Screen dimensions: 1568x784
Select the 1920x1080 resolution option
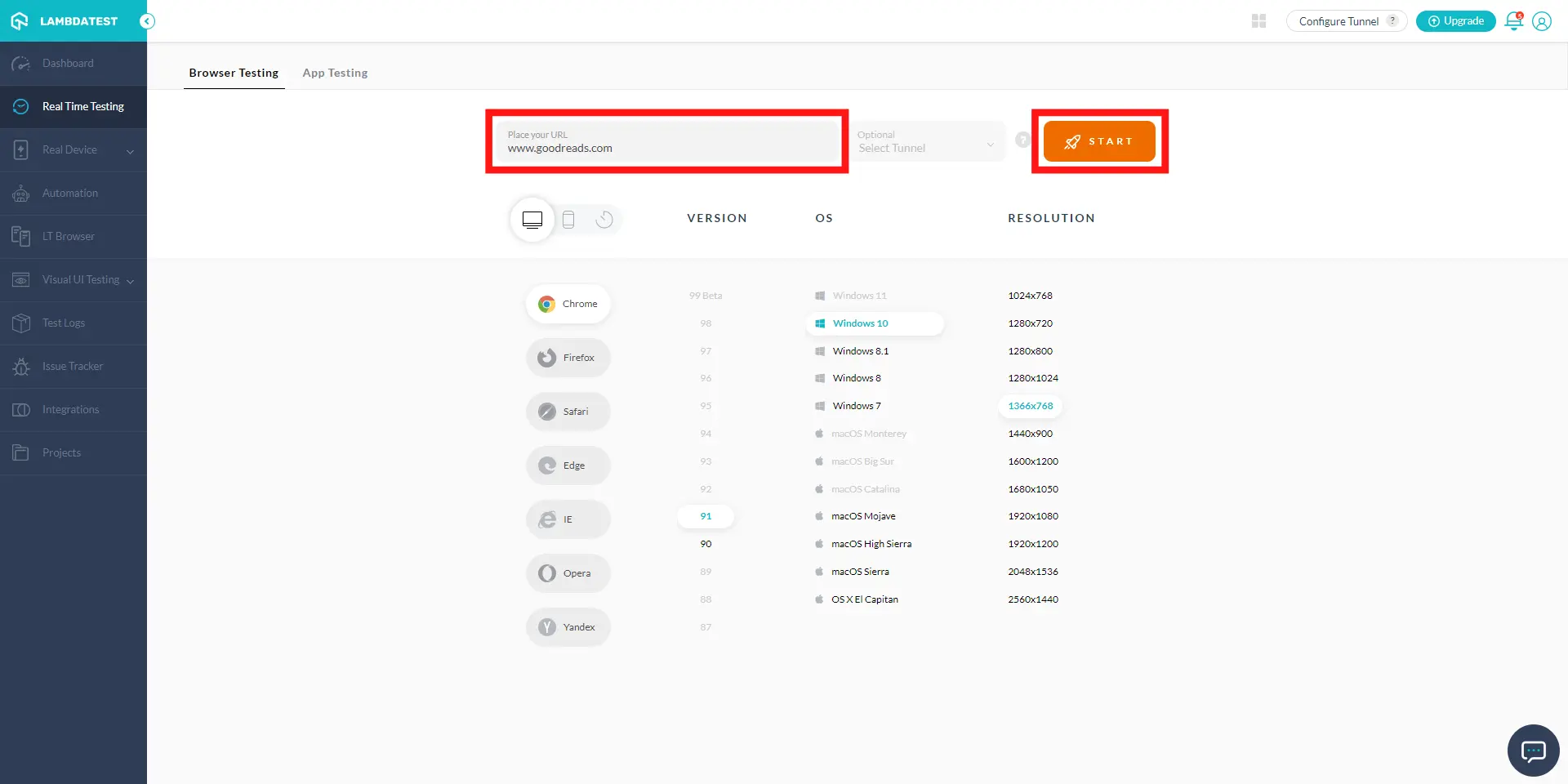coord(1032,515)
